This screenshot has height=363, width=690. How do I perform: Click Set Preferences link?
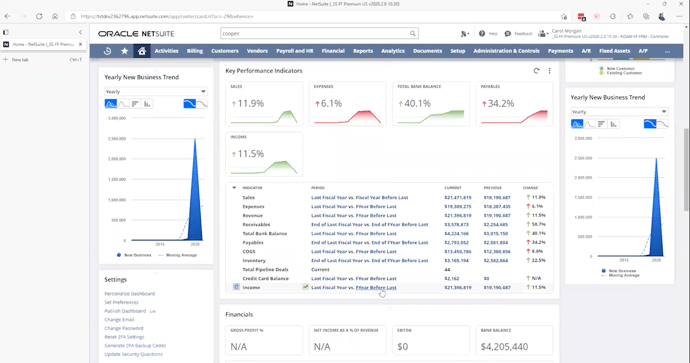click(x=121, y=302)
